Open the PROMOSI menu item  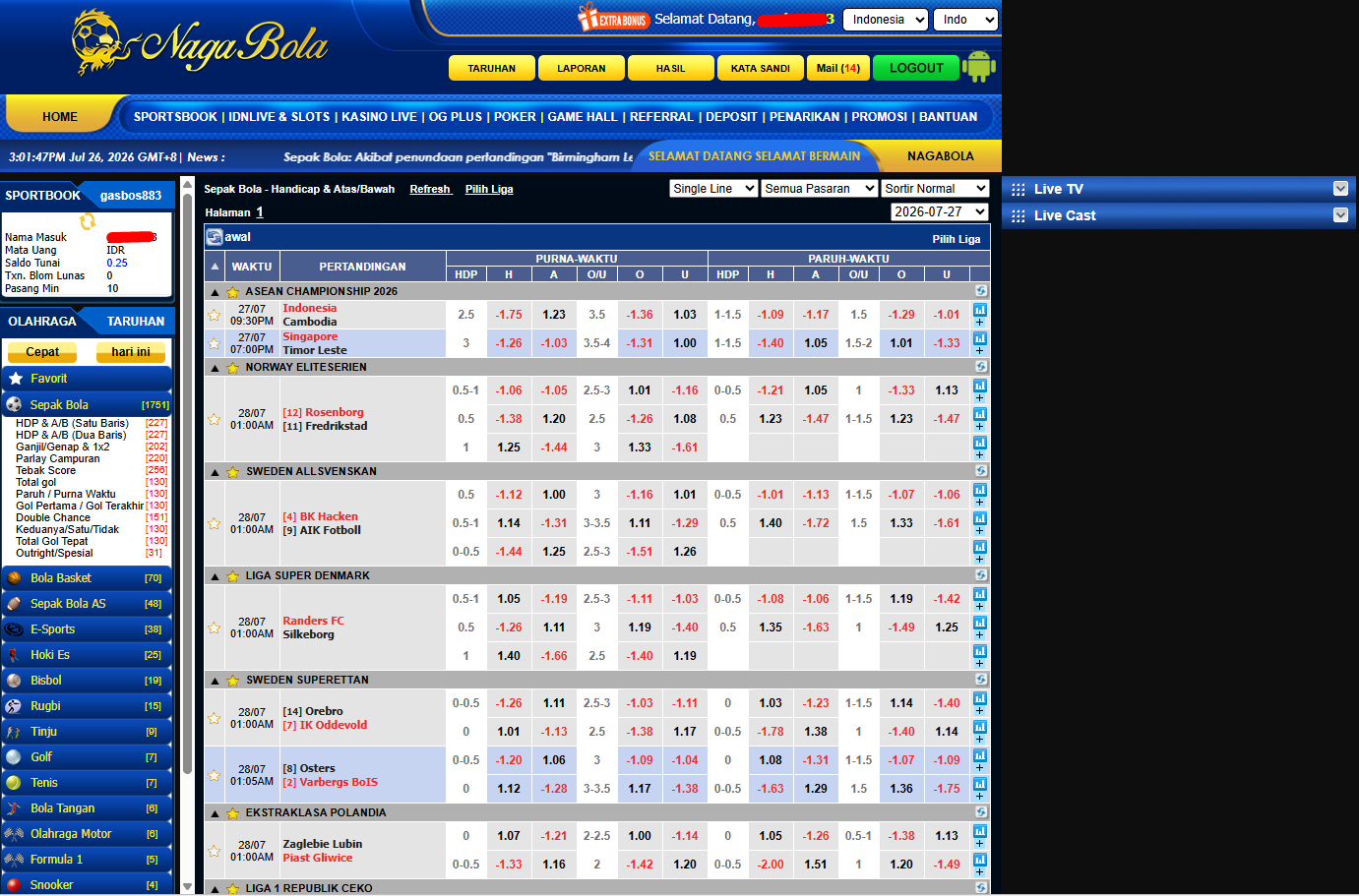pos(879,116)
